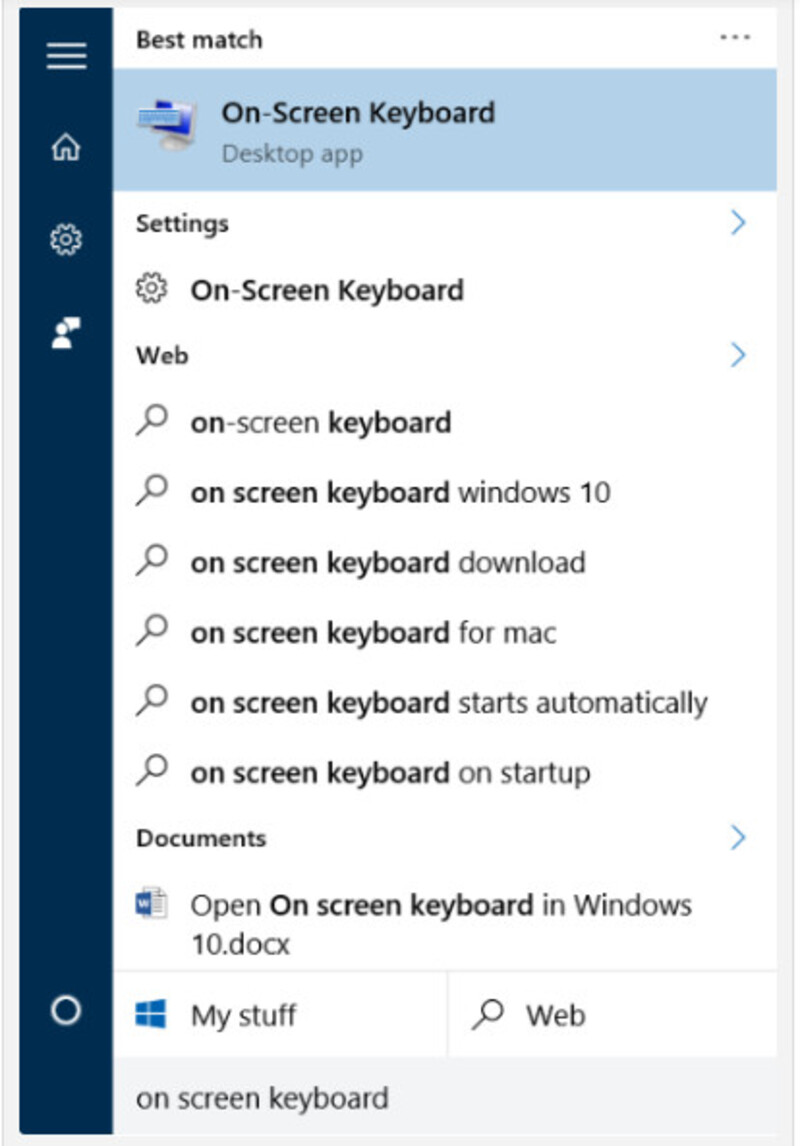Click the Web search button
This screenshot has height=1146, width=800.
[612, 1014]
